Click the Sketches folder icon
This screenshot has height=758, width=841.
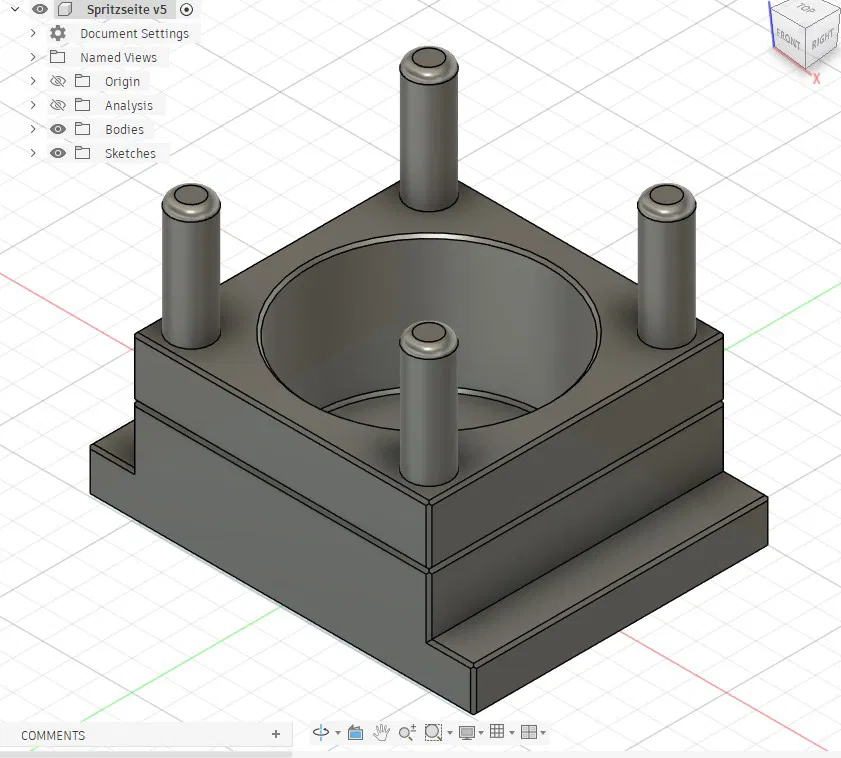82,153
